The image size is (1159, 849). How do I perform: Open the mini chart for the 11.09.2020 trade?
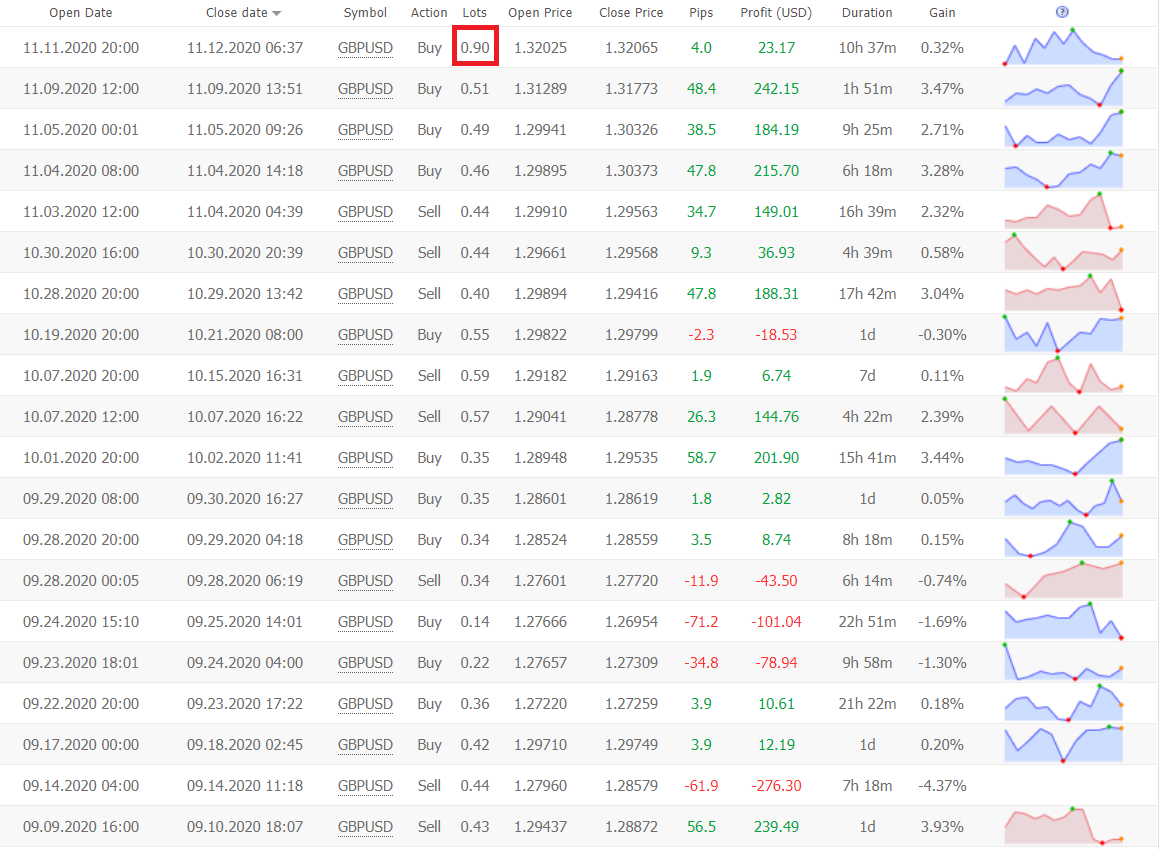(x=1063, y=88)
